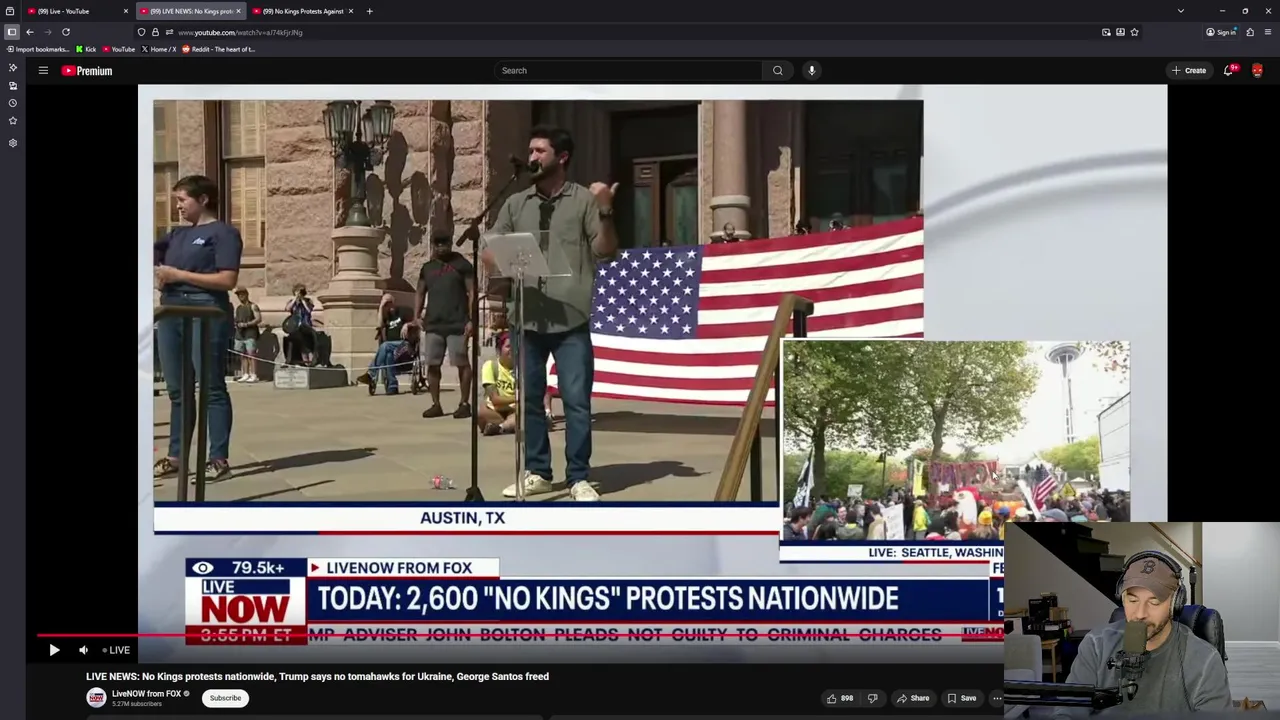Open the YouTube hamburger guide menu
This screenshot has width=1280, height=720.
click(43, 70)
